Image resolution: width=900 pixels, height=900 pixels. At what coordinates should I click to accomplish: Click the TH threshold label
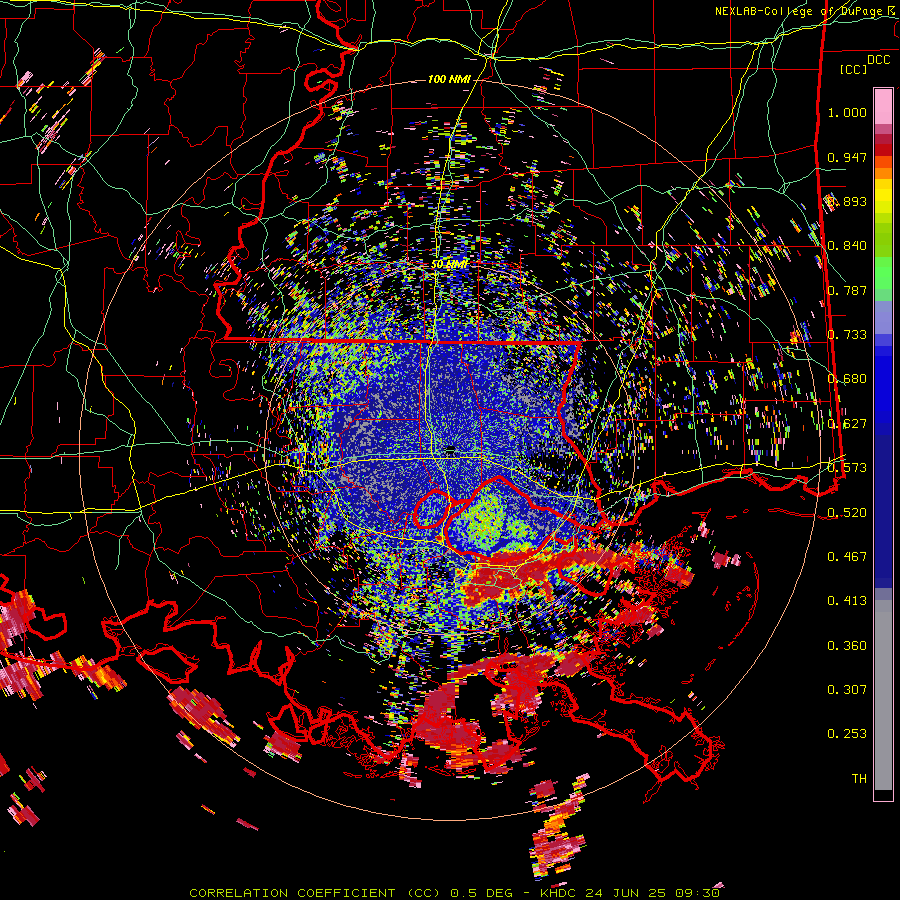click(859, 779)
